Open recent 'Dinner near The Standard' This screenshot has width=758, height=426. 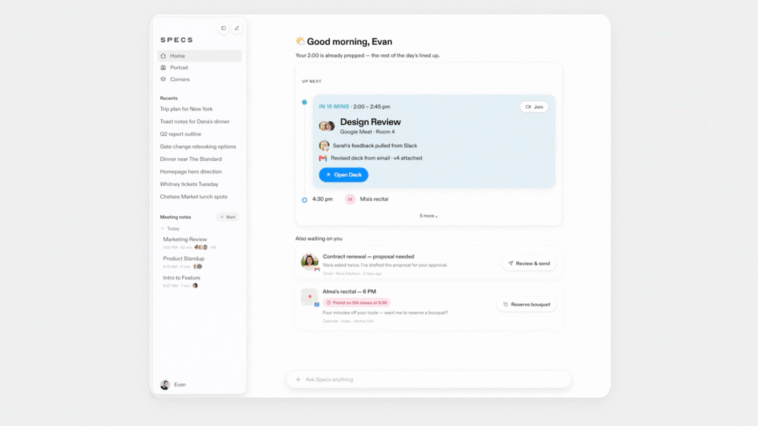pos(190,159)
